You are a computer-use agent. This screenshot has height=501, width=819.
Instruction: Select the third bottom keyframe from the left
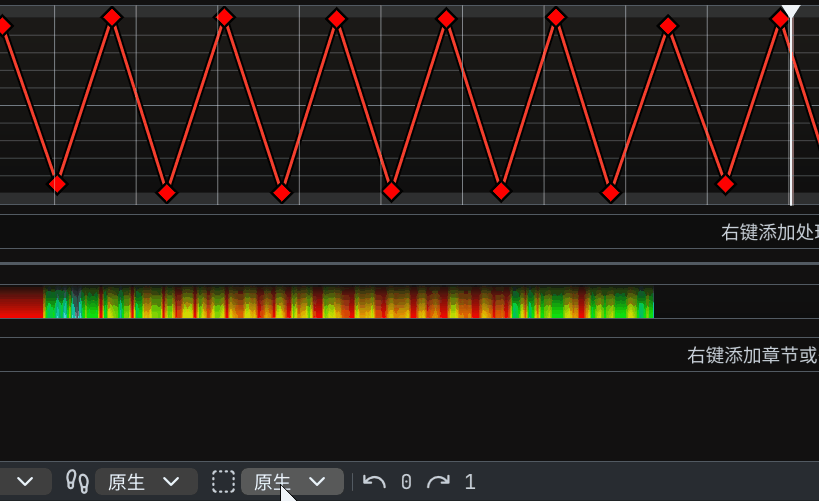[282, 193]
